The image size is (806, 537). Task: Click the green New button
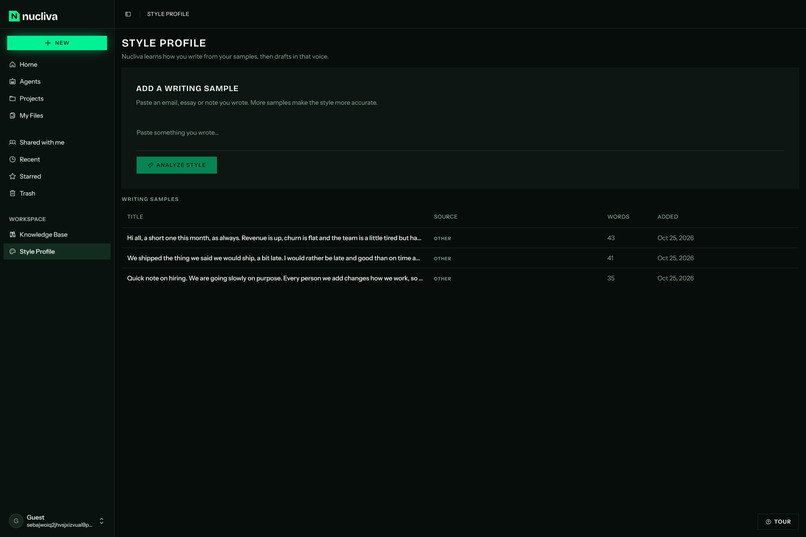point(57,43)
